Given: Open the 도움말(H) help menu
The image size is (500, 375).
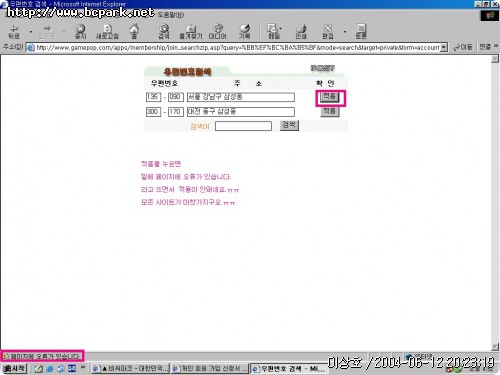Looking at the screenshot, I should click(x=170, y=15).
